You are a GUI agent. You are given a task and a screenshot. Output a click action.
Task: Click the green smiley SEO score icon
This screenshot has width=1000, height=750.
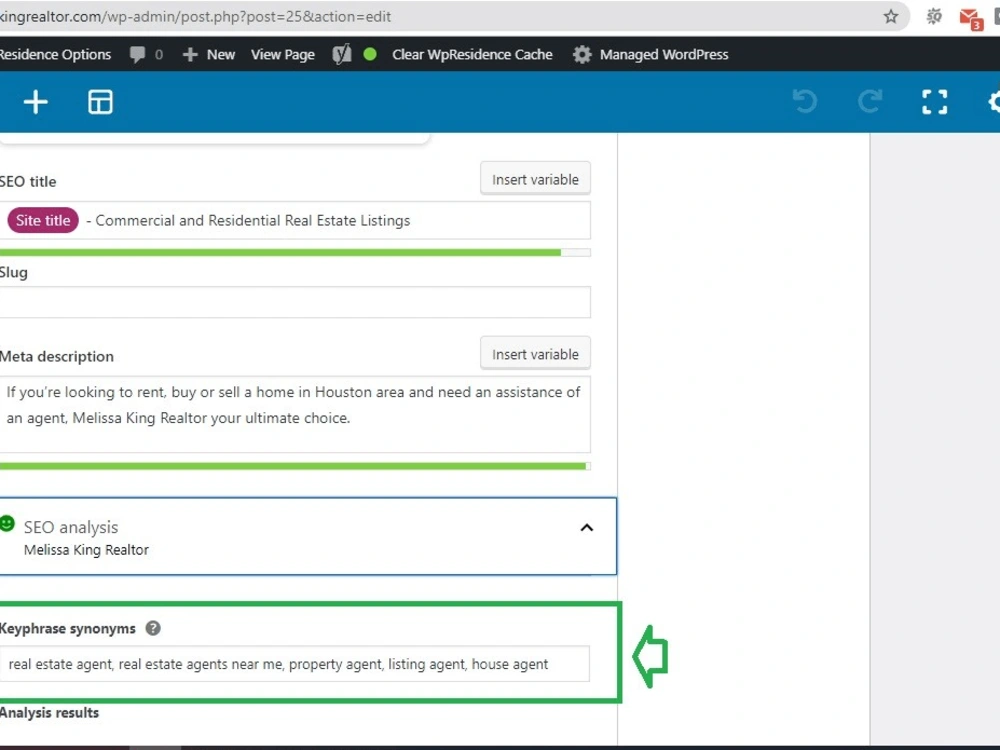[x=7, y=524]
